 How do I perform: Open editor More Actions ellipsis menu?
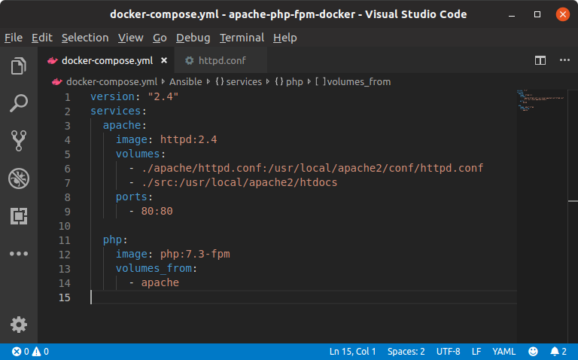point(564,60)
